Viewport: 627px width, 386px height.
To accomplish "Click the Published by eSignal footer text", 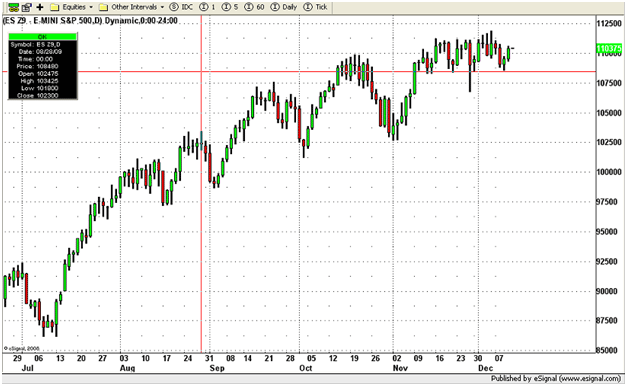I will (x=556, y=378).
